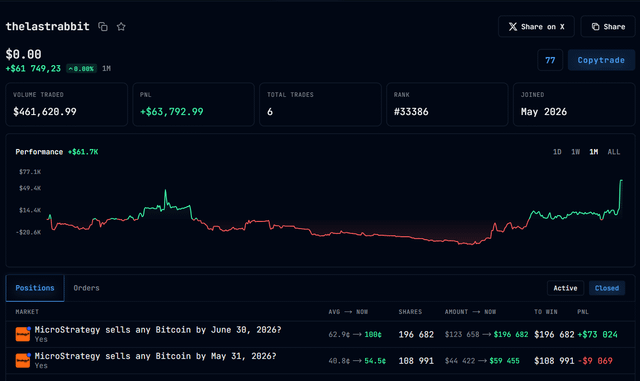Switch the chart to 1D range
640x381 pixels.
pyautogui.click(x=557, y=152)
